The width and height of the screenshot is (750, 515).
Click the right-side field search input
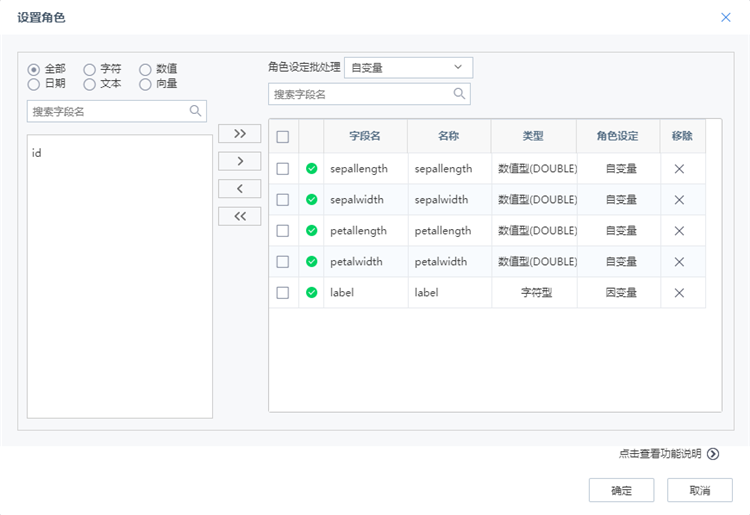pyautogui.click(x=360, y=94)
